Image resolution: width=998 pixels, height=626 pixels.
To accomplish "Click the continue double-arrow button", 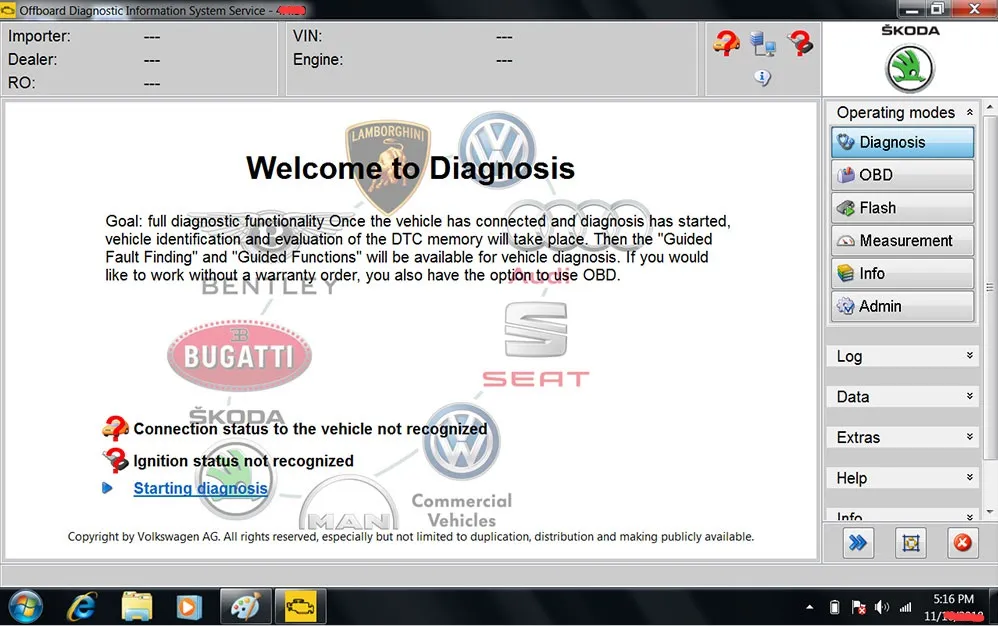I will point(858,543).
